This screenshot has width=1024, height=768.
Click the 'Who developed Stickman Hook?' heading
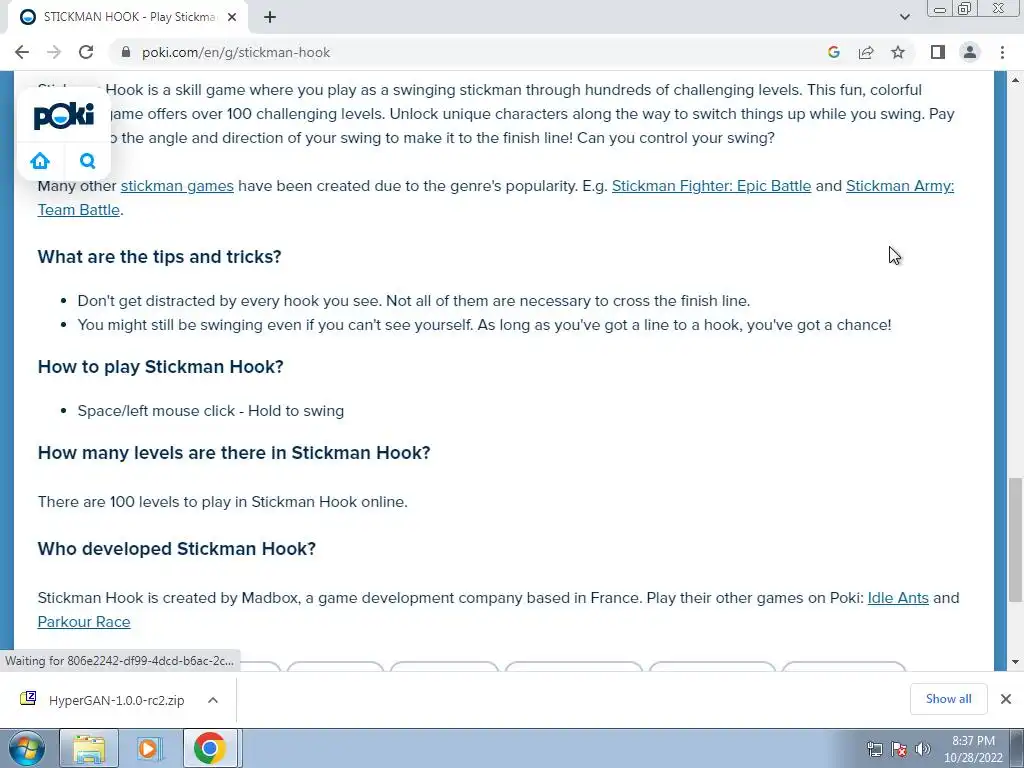[176, 549]
